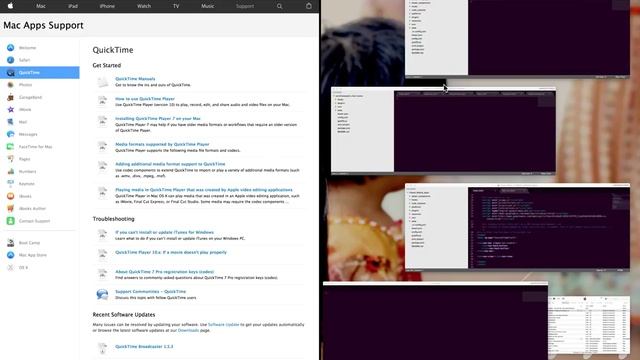Open the Watch navigation item
This screenshot has height=360, width=640.
tap(144, 6)
